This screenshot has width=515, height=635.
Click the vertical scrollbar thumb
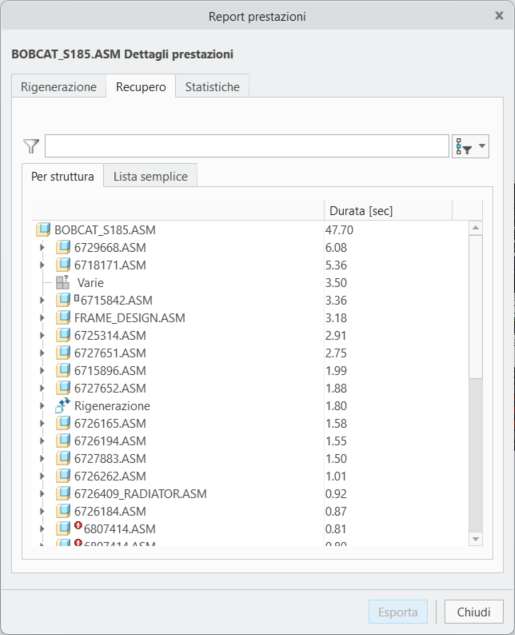click(x=476, y=307)
